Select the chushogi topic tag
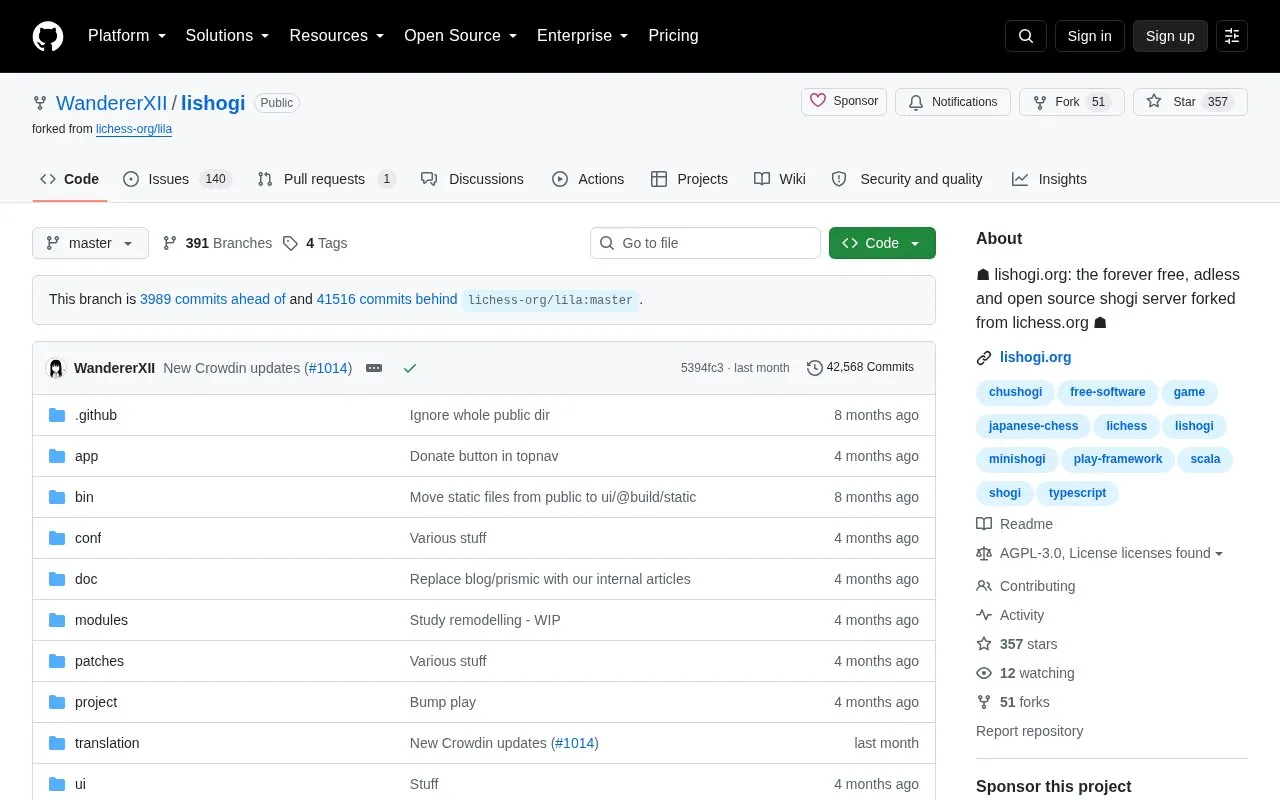1280x800 pixels. click(x=1015, y=392)
